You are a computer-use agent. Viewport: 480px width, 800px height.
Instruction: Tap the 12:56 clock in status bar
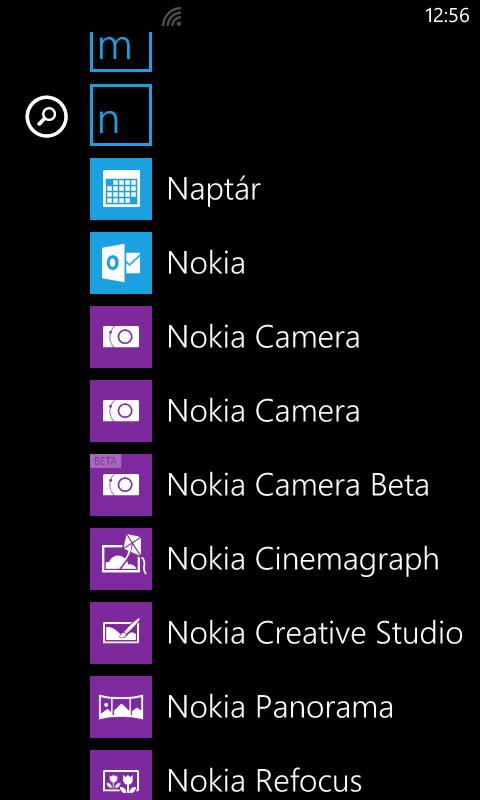pos(447,16)
